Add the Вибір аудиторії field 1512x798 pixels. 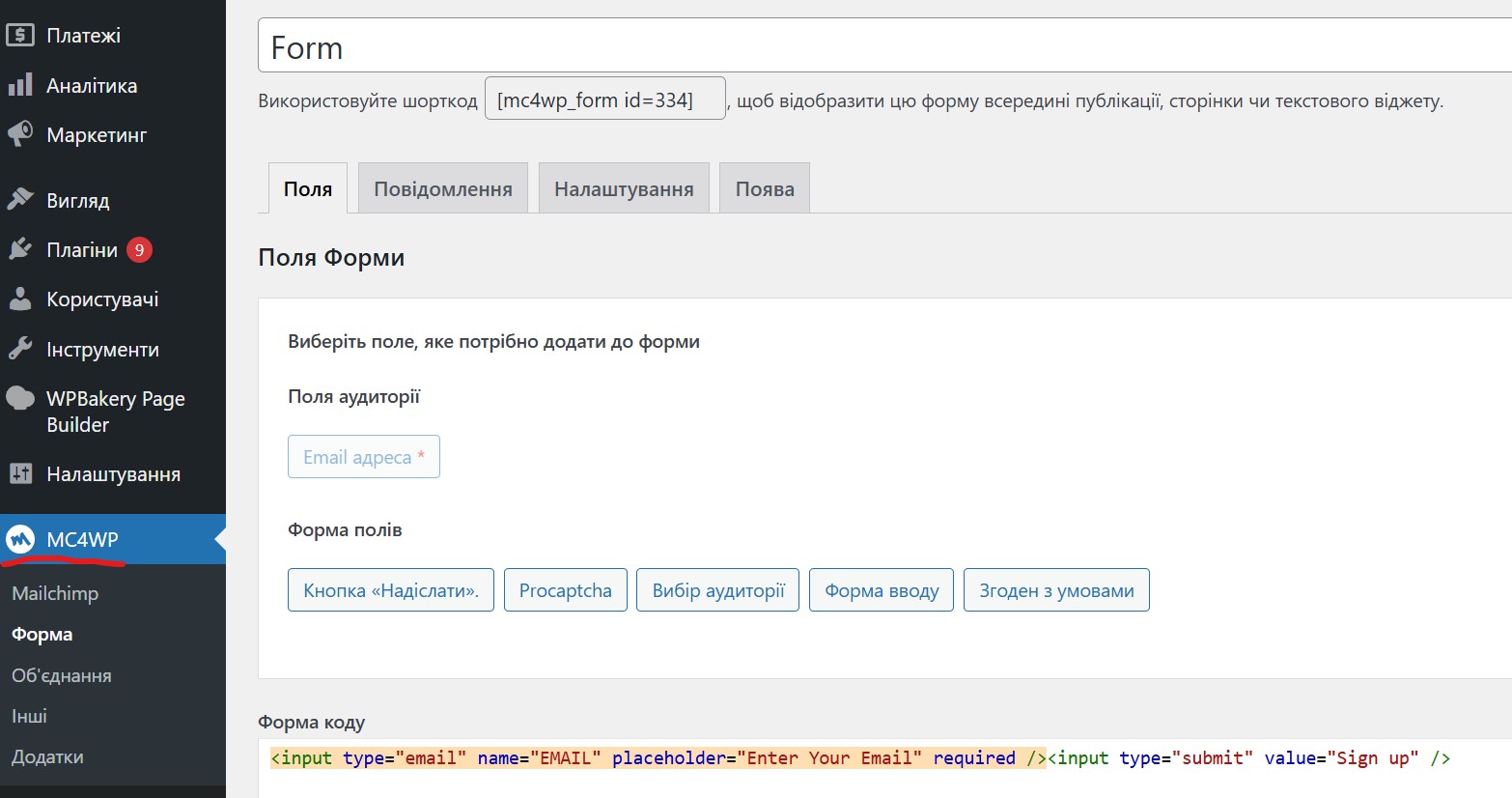(x=718, y=590)
